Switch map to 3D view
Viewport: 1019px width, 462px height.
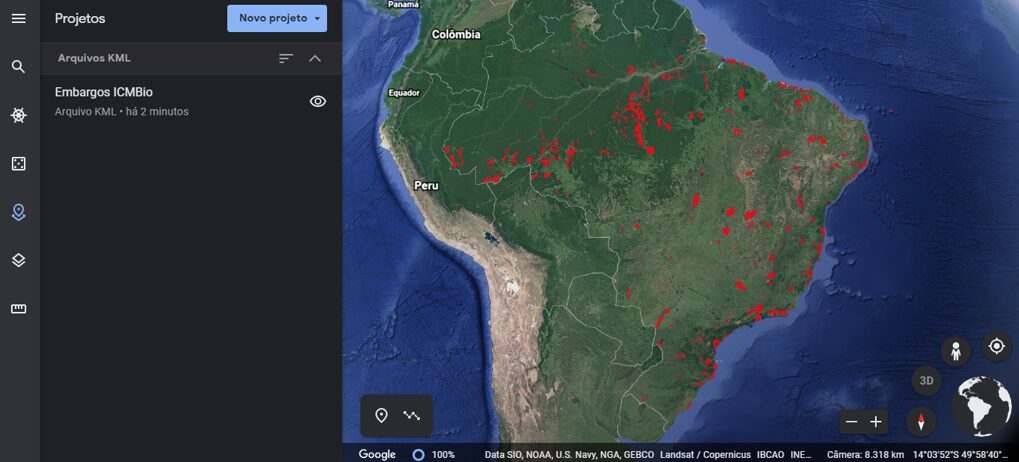(x=926, y=381)
